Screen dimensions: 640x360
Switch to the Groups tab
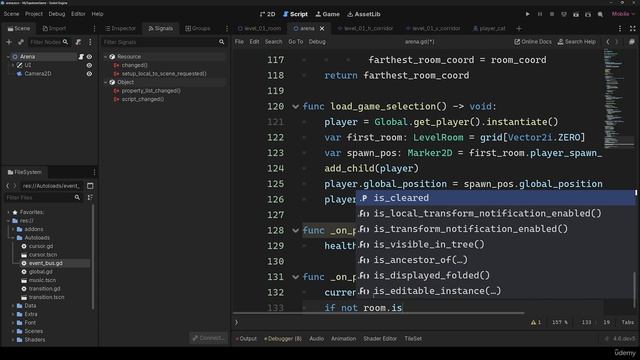click(x=198, y=29)
